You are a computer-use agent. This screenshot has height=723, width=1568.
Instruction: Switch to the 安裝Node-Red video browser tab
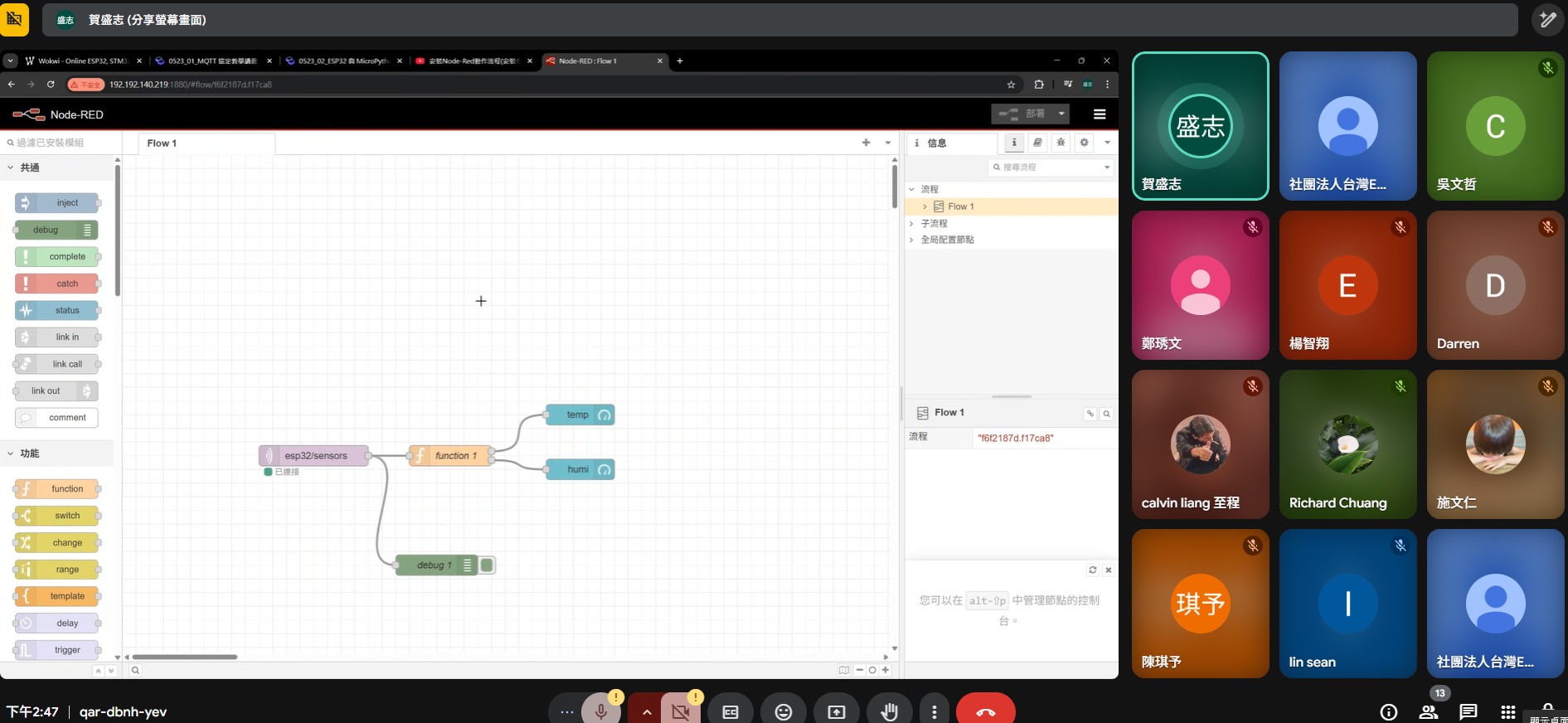[473, 61]
